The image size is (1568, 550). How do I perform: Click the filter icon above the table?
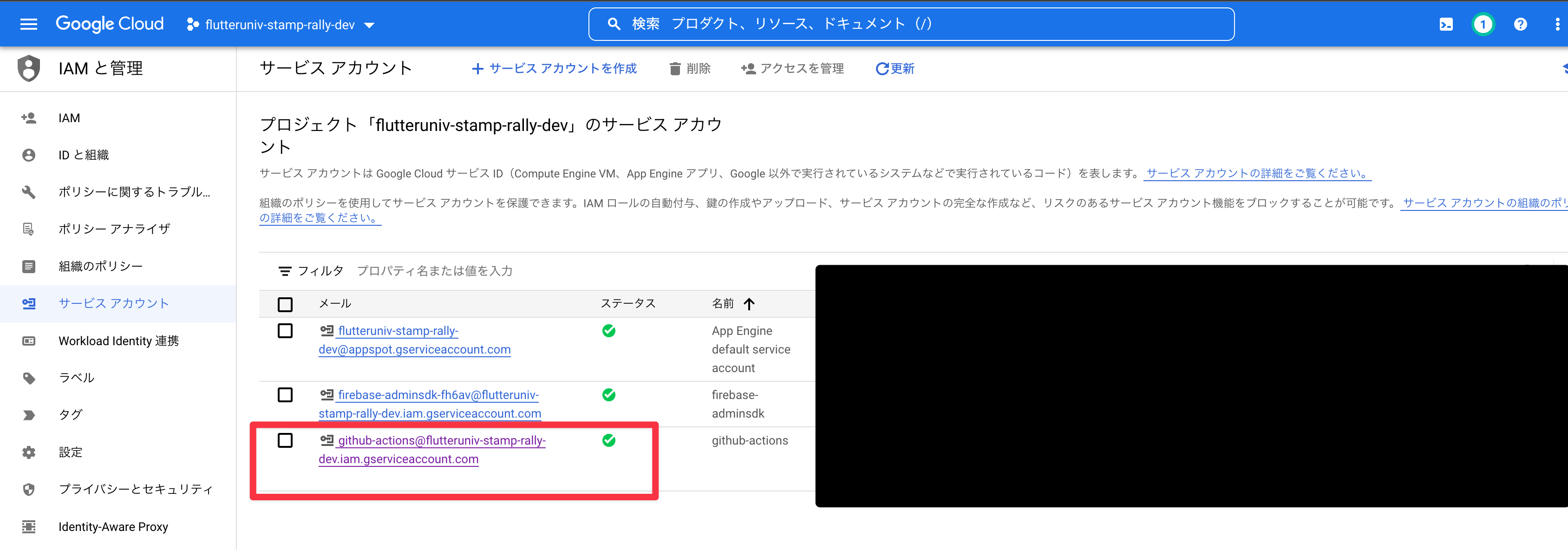(x=285, y=270)
